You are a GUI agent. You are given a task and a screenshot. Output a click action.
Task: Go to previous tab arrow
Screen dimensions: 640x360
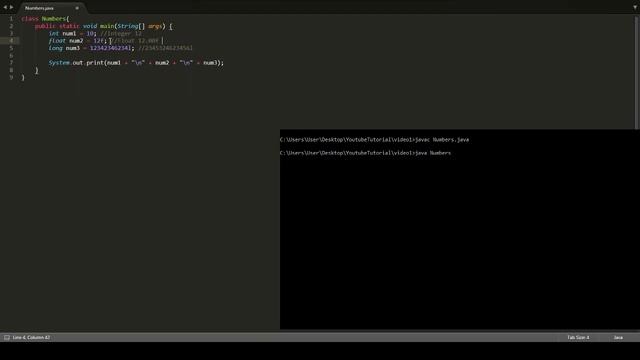5,7
